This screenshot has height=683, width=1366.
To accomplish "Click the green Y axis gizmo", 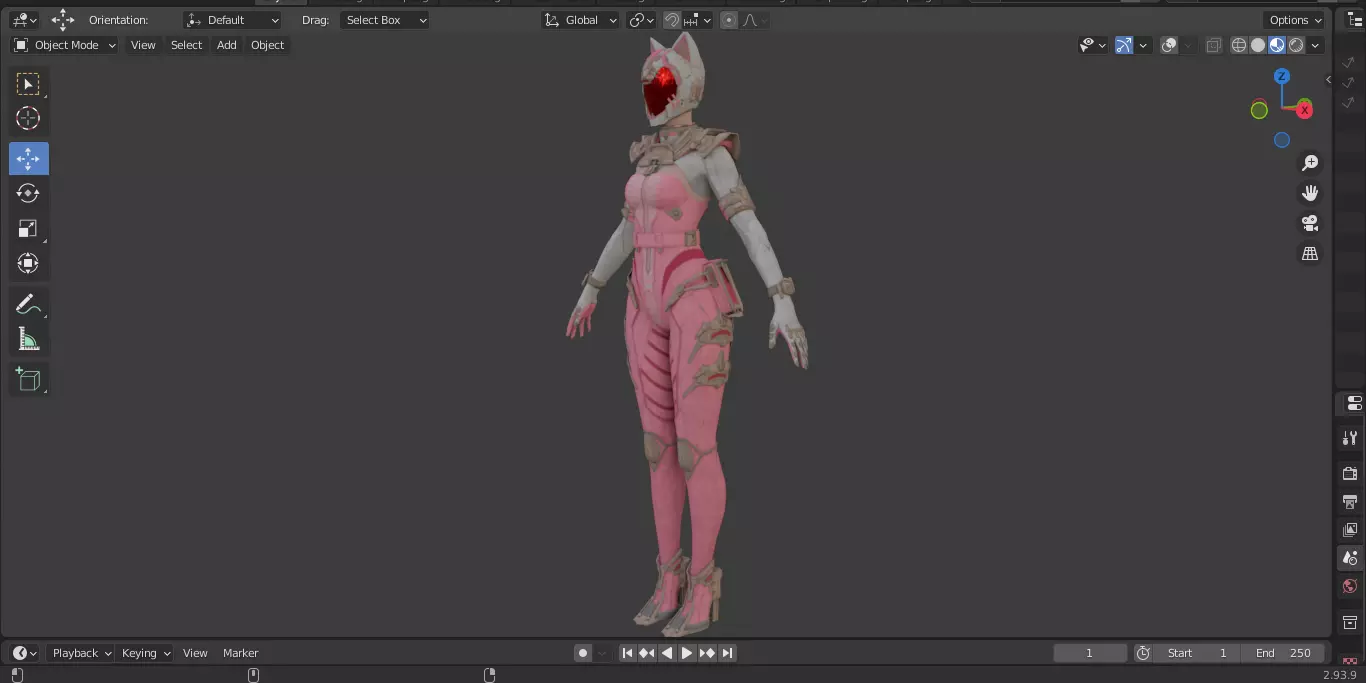I will pyautogui.click(x=1259, y=110).
